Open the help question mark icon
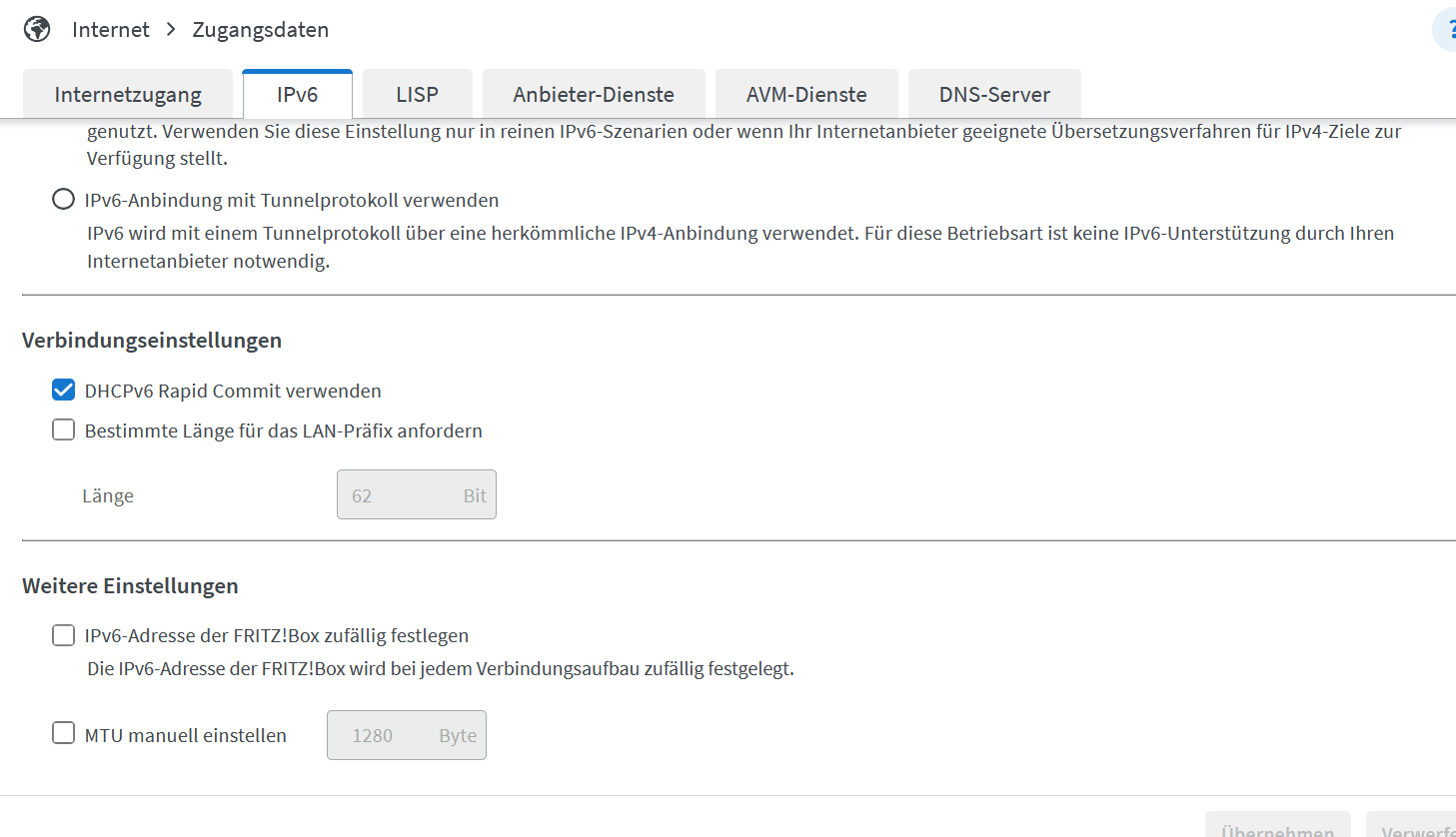1456x837 pixels. coord(1447,30)
